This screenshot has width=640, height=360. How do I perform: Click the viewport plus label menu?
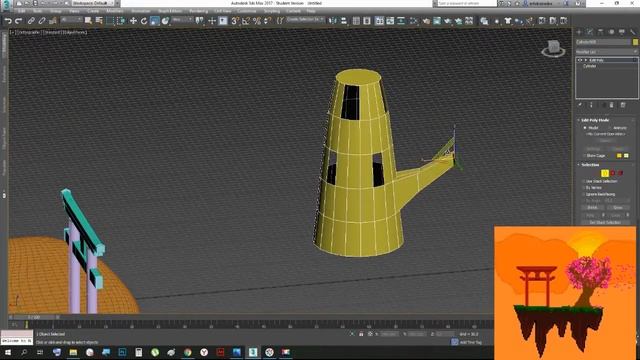point(12,32)
